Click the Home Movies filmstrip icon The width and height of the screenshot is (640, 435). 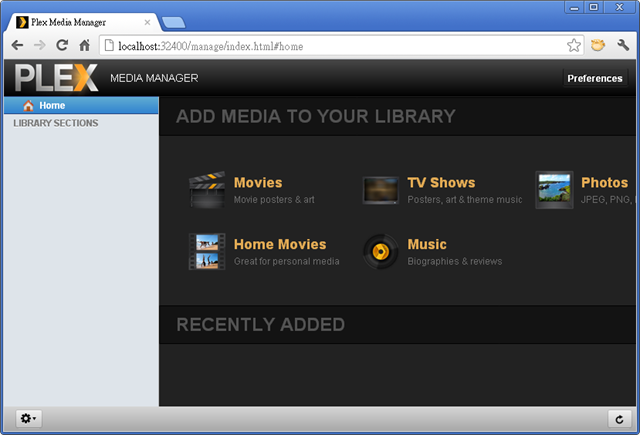click(207, 251)
